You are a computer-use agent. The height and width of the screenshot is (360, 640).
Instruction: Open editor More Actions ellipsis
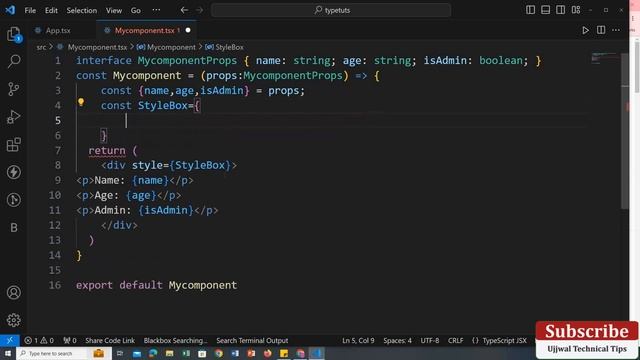tap(616, 30)
